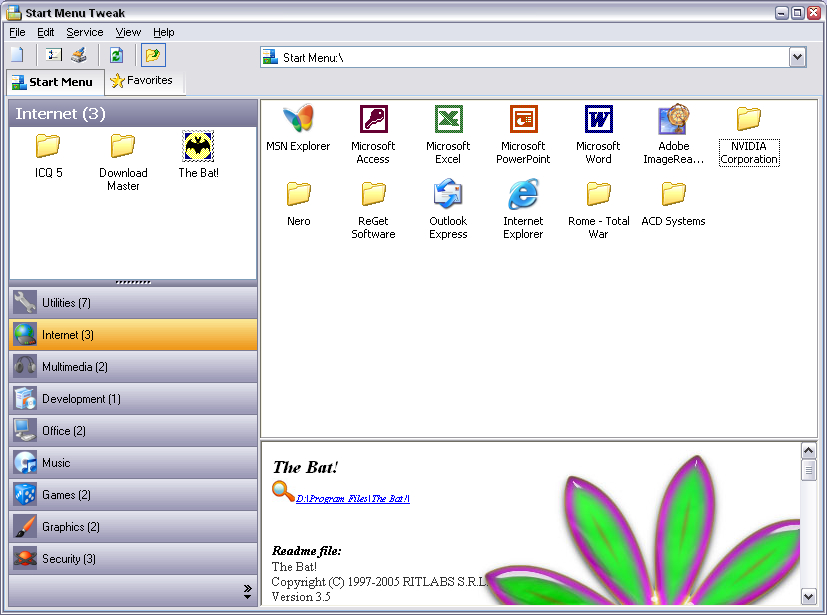The image size is (827, 615).
Task: Expand more categories with the double chevron
Action: coord(247,592)
